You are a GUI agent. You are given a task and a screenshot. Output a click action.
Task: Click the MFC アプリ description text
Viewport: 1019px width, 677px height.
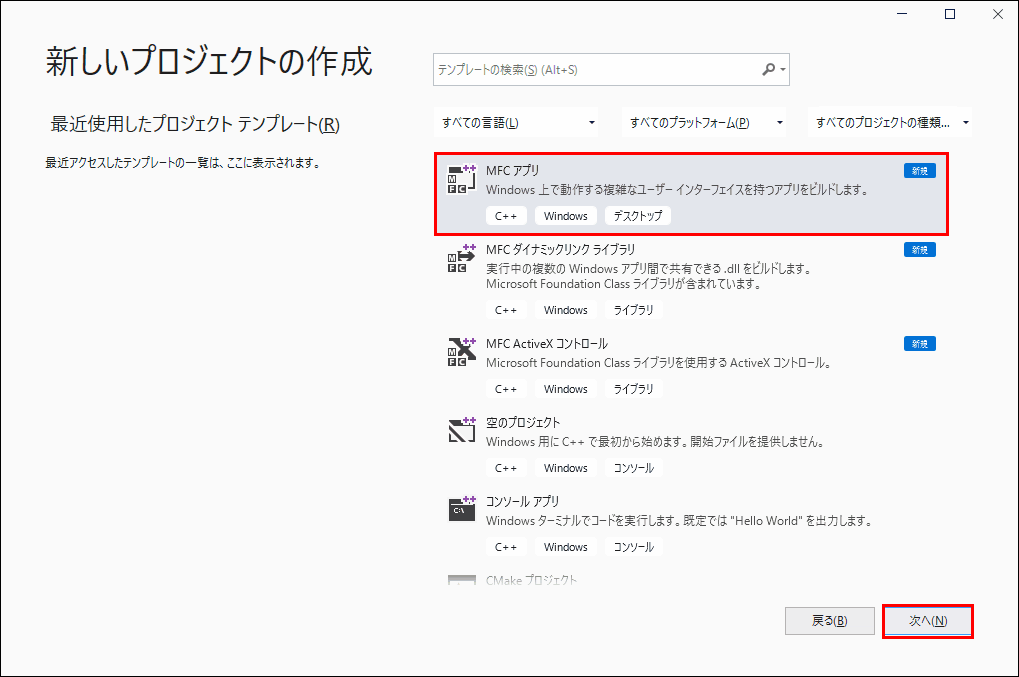[x=678, y=190]
